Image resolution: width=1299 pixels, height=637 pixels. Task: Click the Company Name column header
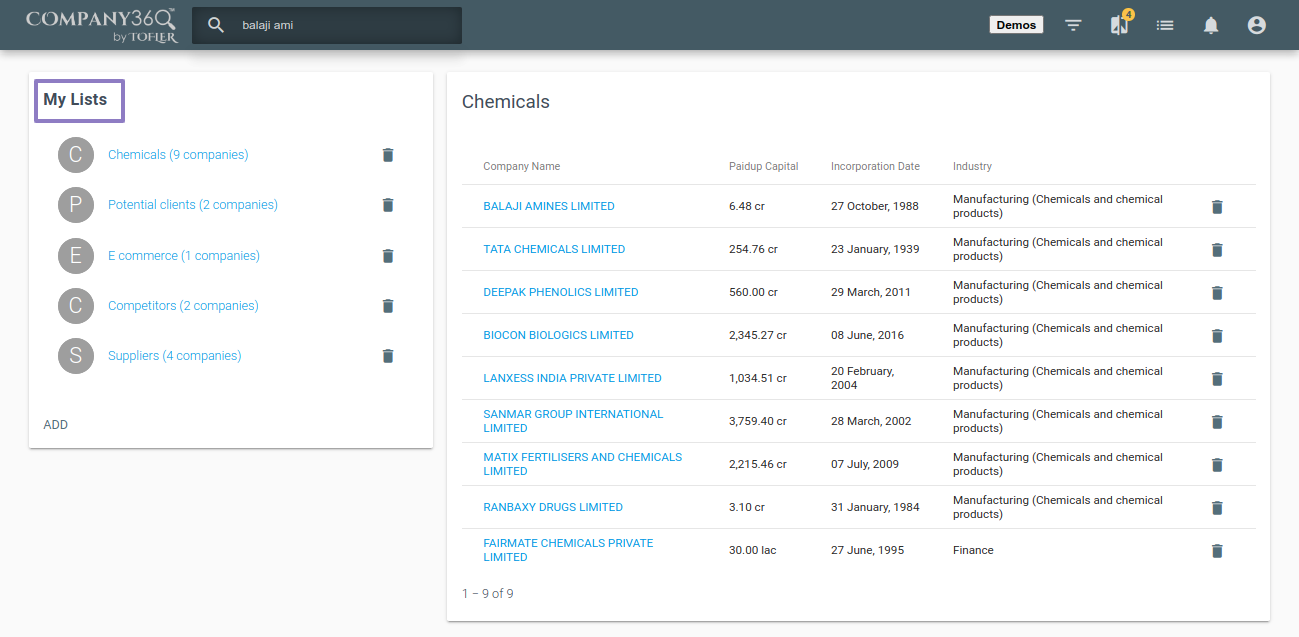click(521, 167)
